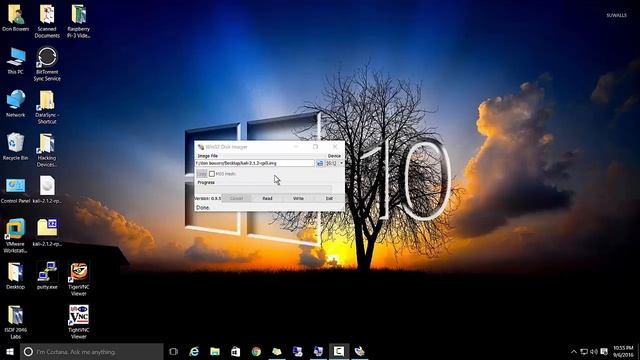Open the Device drive dropdown

pyautogui.click(x=334, y=163)
